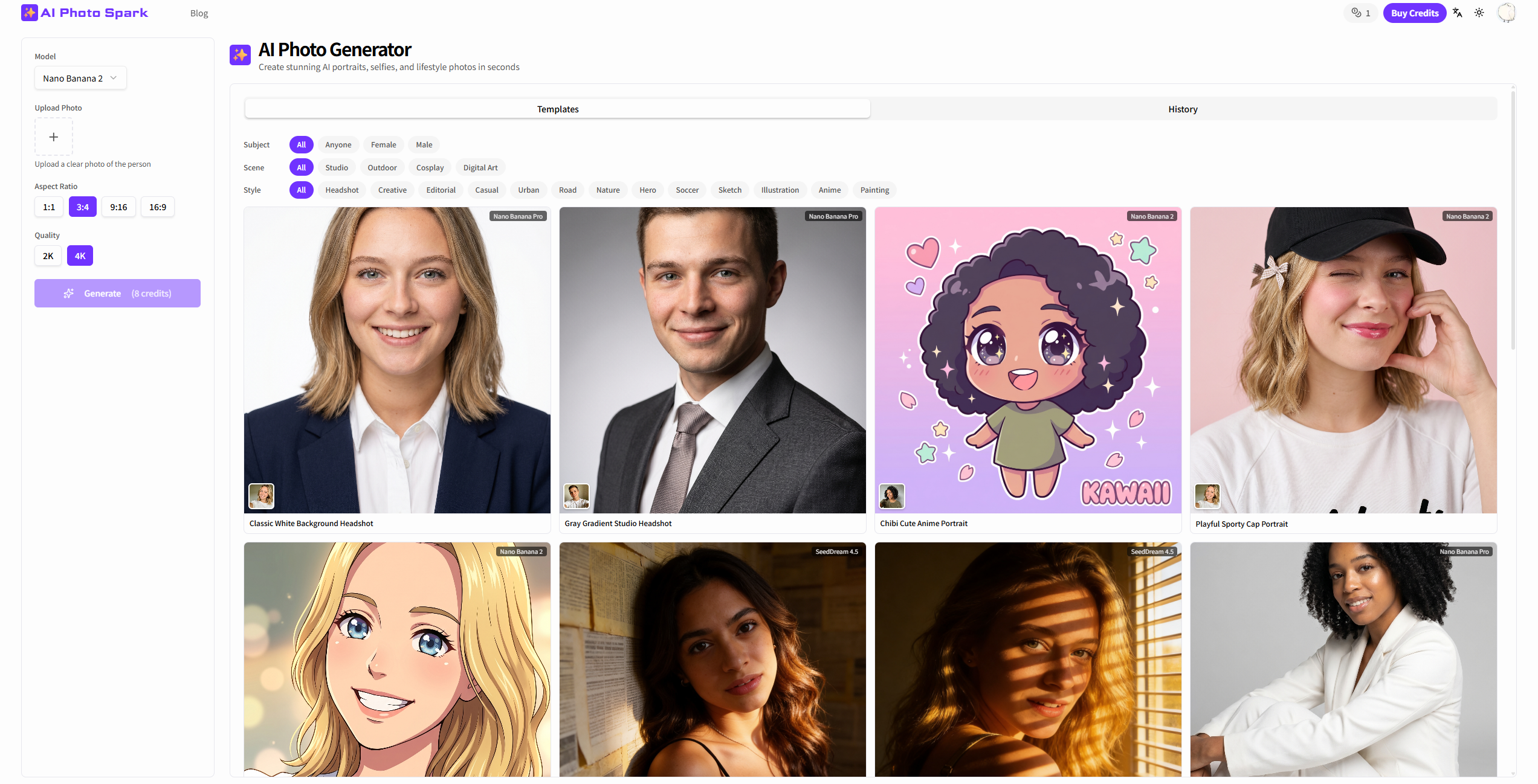This screenshot has width=1538, height=784.
Task: Click 'Chibi Cute Anime Portrait' caption
Action: [x=923, y=524]
